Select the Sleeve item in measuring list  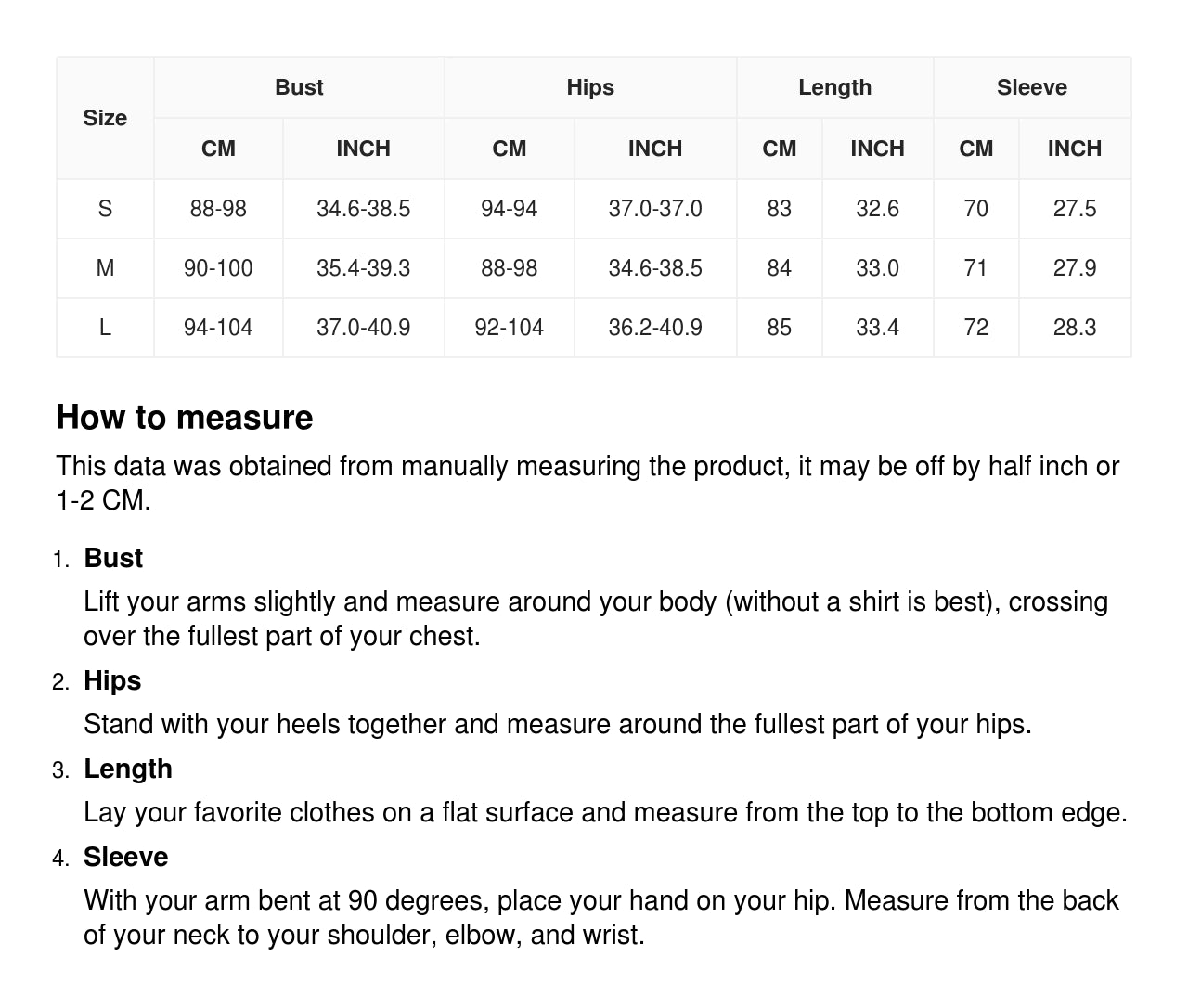126,857
